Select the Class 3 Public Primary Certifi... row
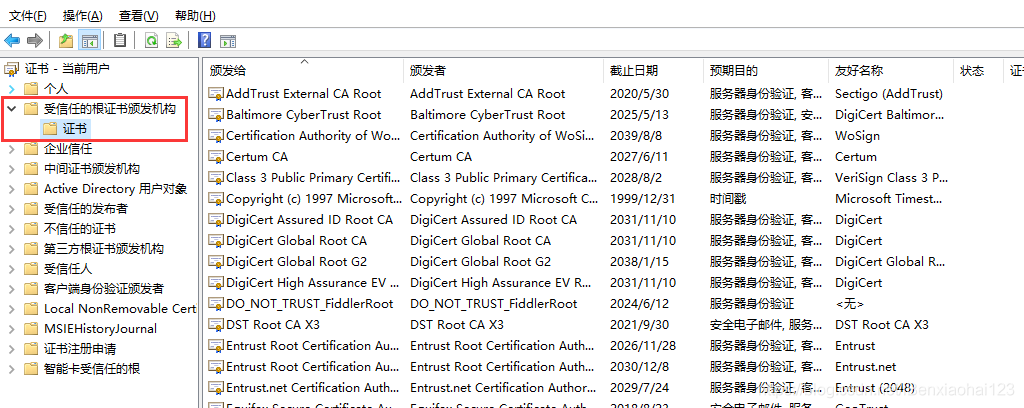The width and height of the screenshot is (1024, 408). click(x=614, y=178)
